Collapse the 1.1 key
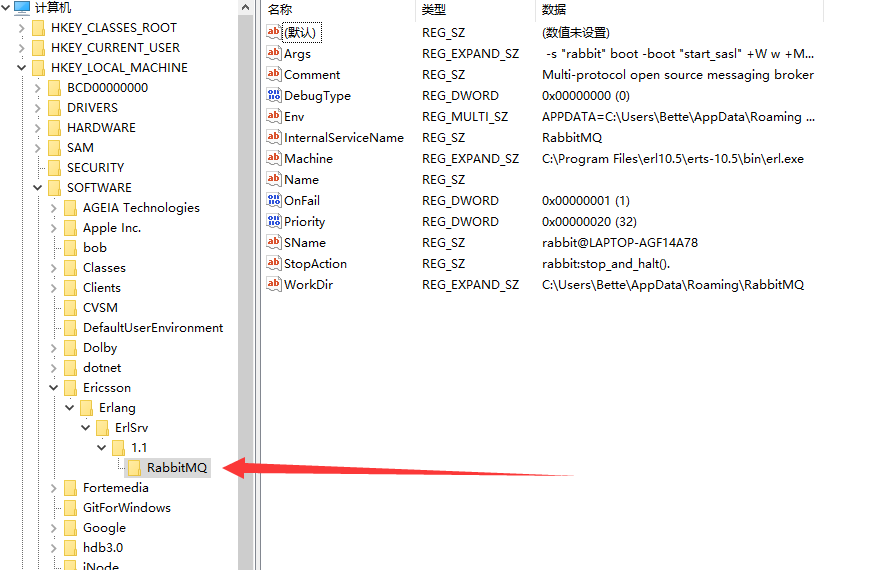Viewport: 884px width, 570px height. click(x=101, y=447)
